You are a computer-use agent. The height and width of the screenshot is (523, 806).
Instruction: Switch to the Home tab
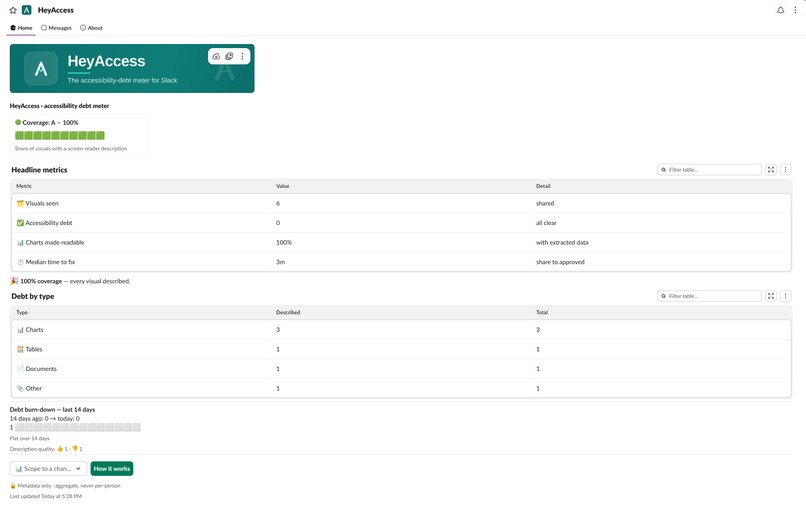(21, 28)
